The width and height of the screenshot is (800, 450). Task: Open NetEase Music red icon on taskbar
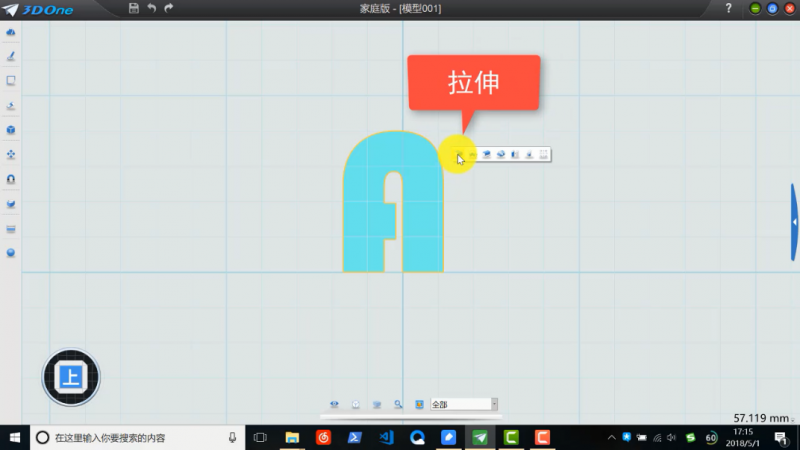click(x=323, y=438)
